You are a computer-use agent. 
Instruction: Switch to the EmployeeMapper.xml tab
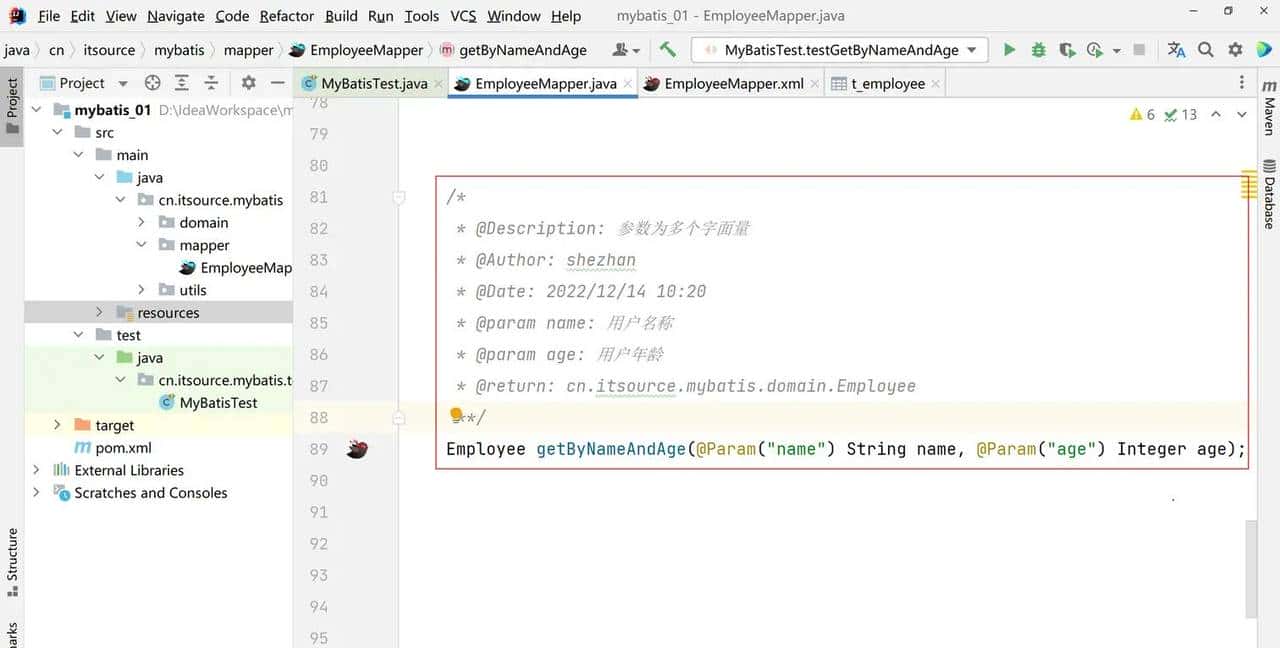pyautogui.click(x=731, y=84)
